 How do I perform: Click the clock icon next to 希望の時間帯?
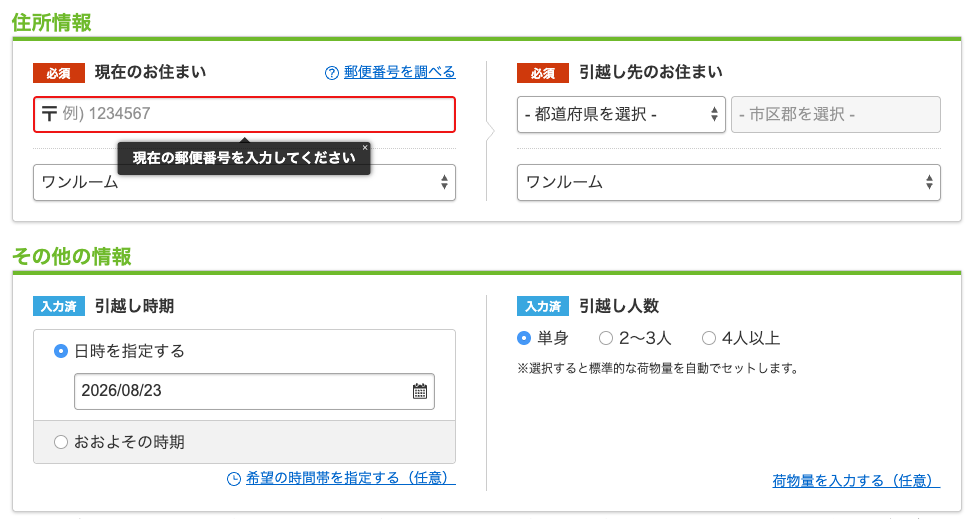[x=234, y=479]
